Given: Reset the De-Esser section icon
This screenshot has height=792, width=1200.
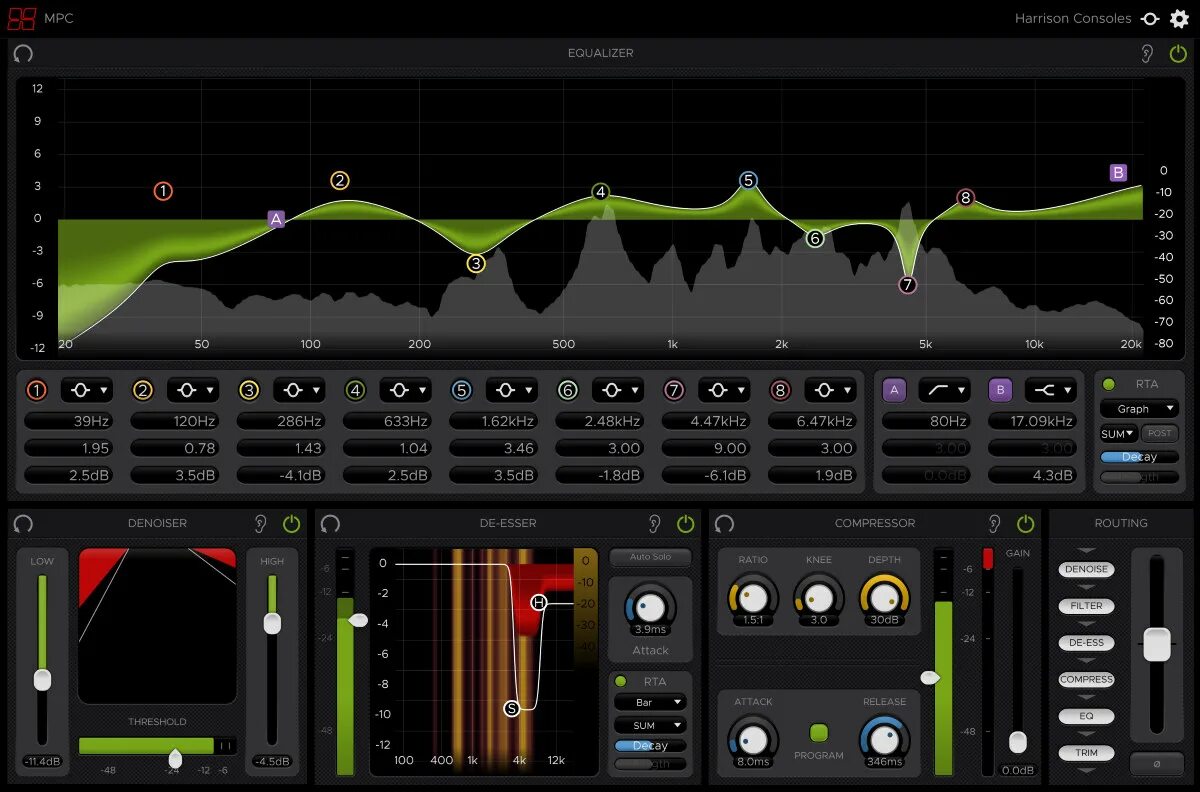Looking at the screenshot, I should click(330, 523).
